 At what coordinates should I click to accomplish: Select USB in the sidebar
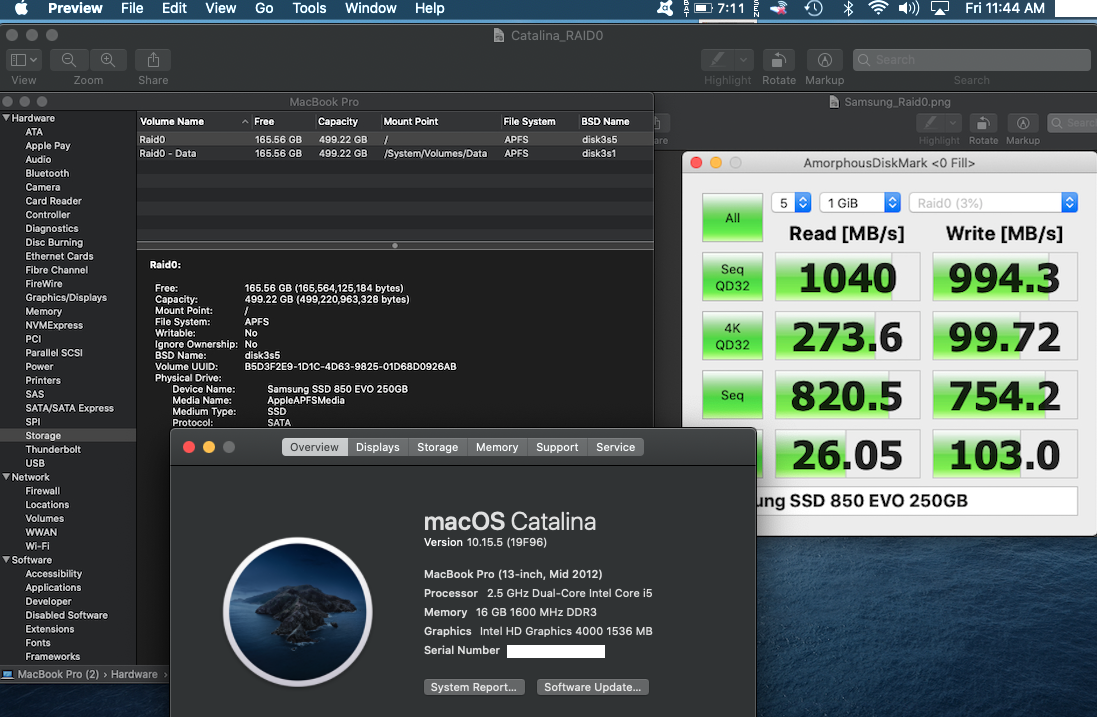35,464
